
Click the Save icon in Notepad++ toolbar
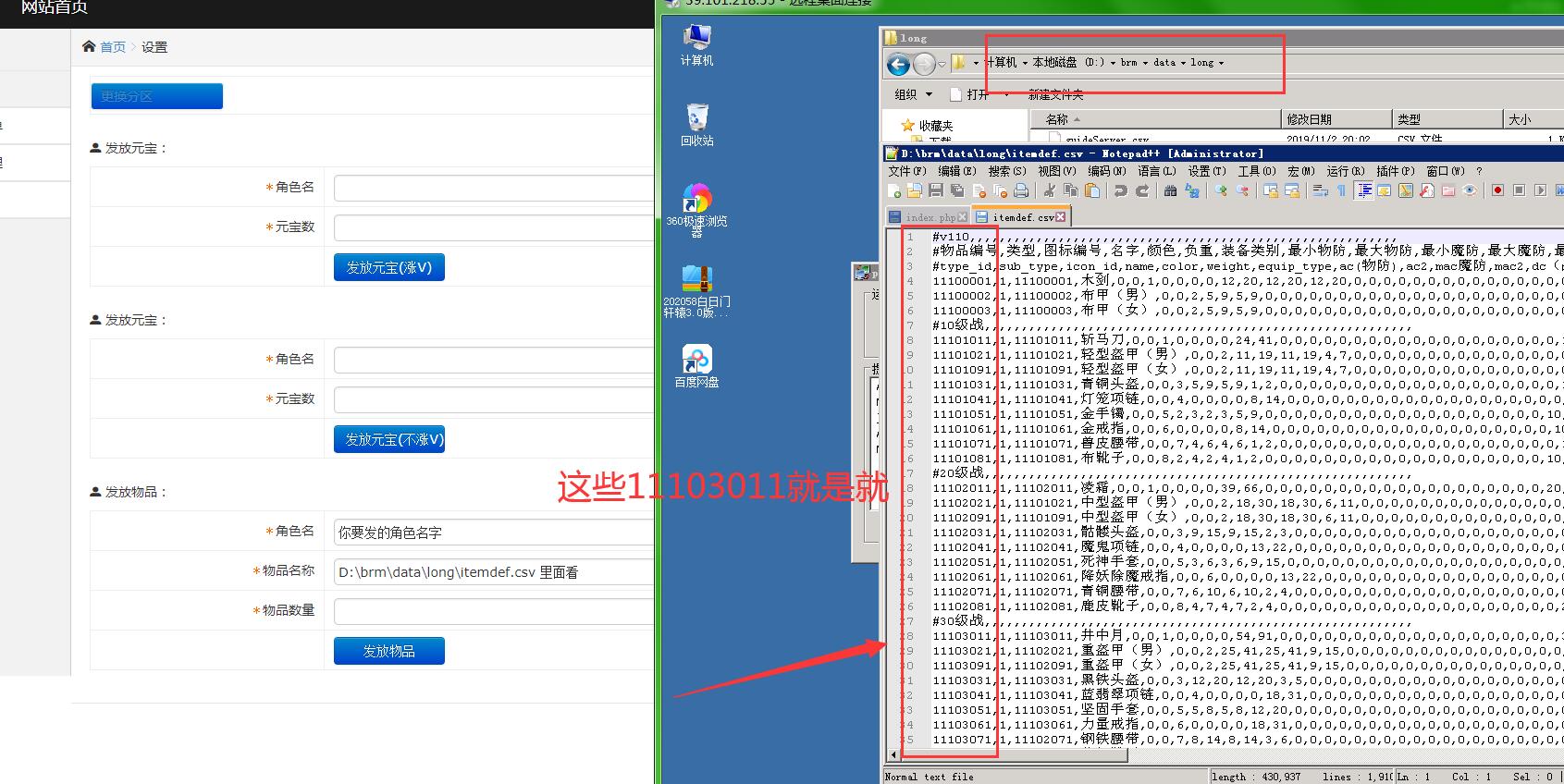click(x=936, y=190)
